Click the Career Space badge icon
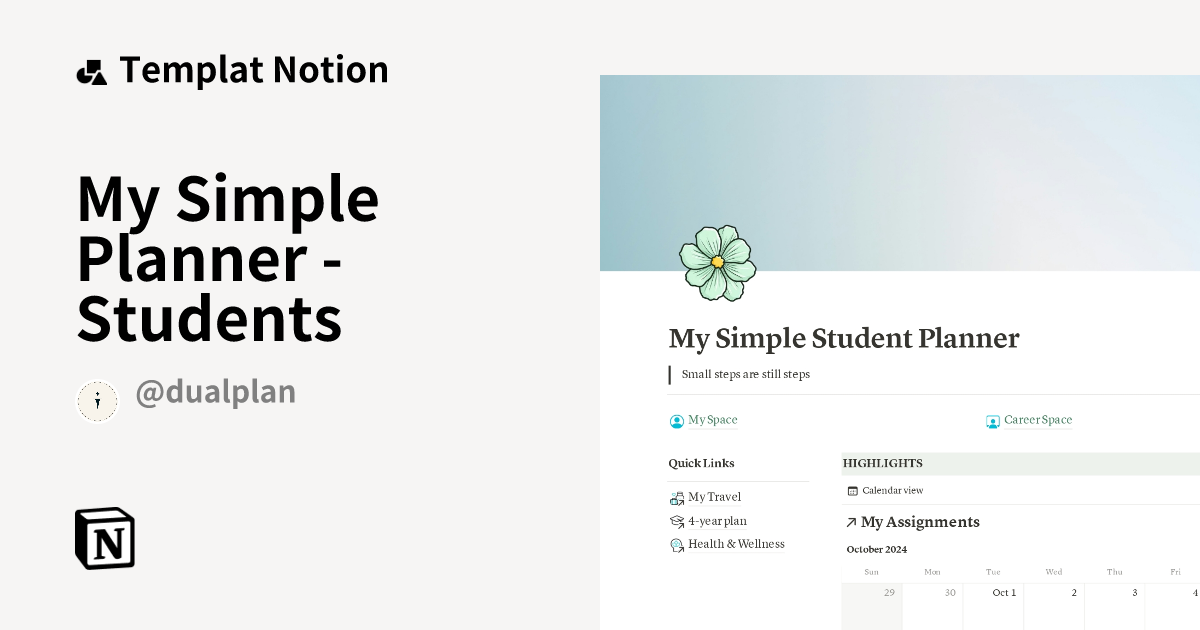 click(993, 420)
